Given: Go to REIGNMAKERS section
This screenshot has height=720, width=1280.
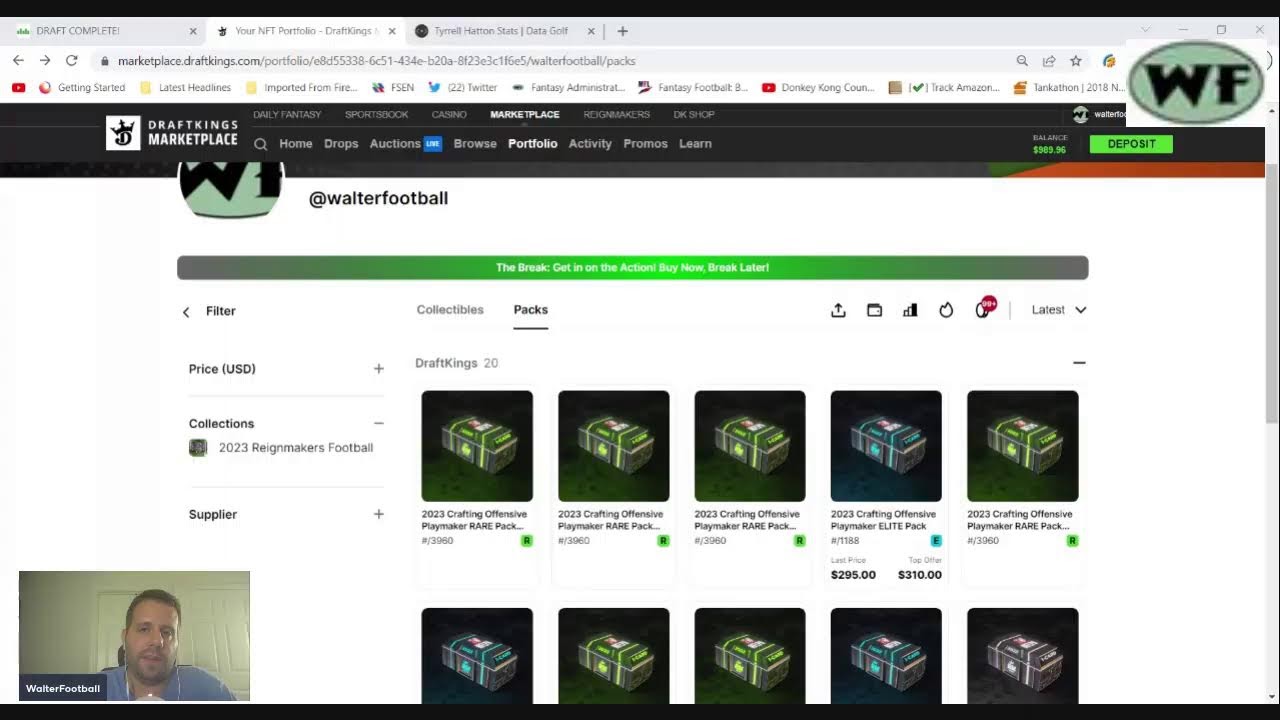Looking at the screenshot, I should pyautogui.click(x=616, y=115).
